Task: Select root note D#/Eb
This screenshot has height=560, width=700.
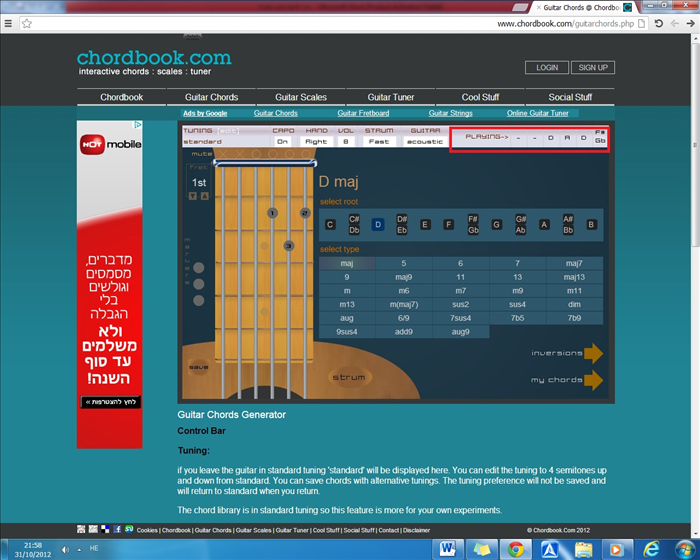Action: click(402, 225)
